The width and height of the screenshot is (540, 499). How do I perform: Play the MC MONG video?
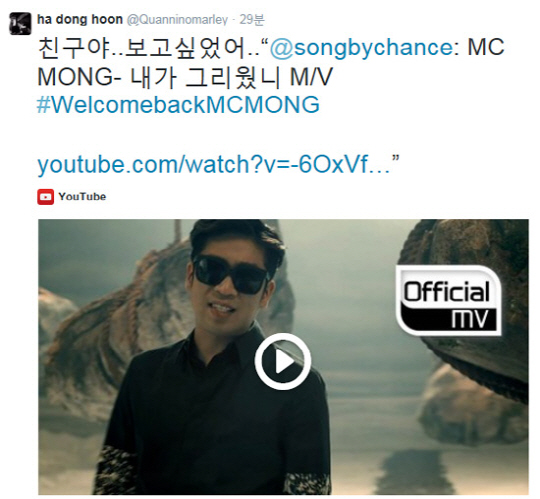[283, 361]
